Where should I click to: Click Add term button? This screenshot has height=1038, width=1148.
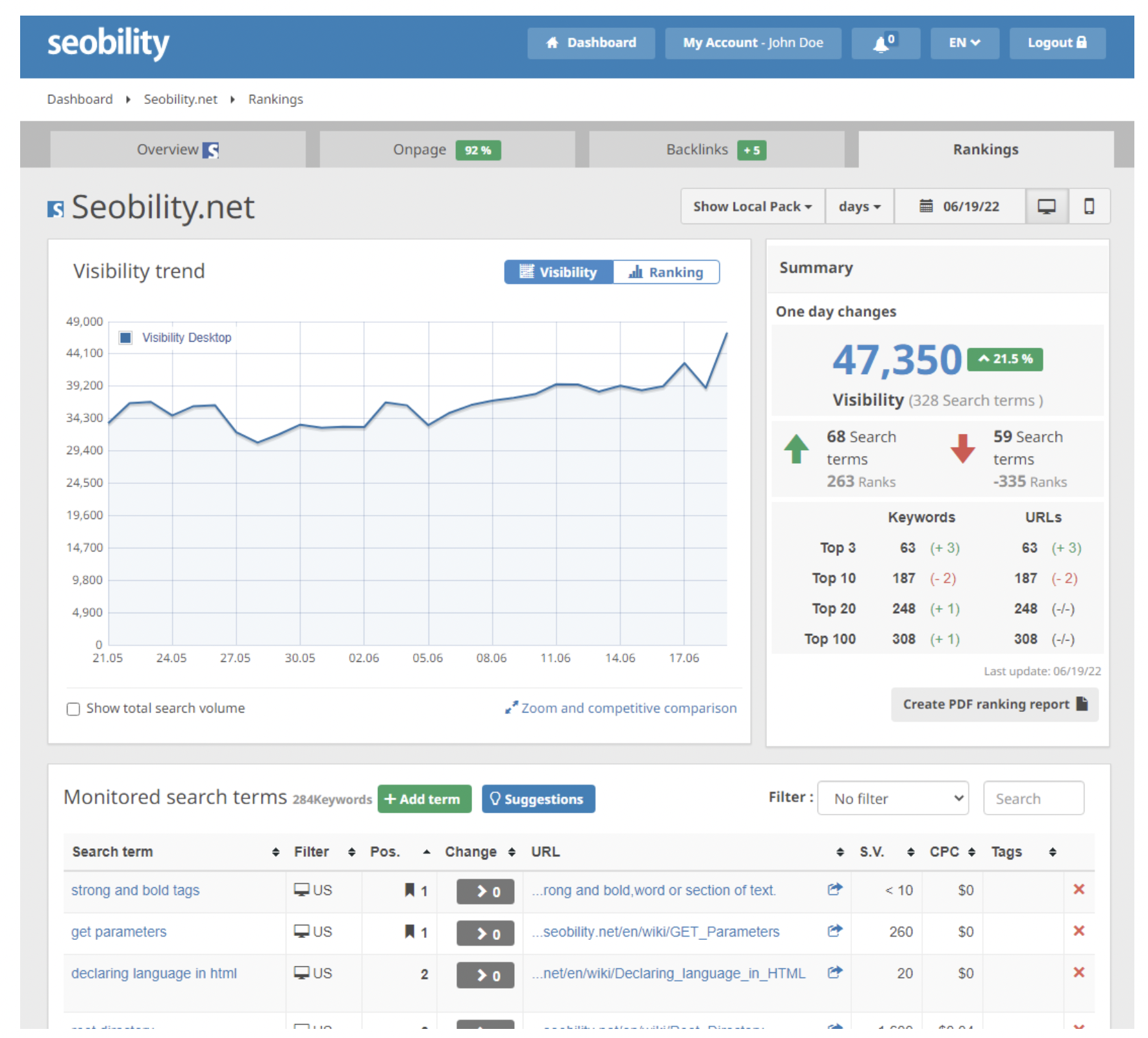tap(425, 799)
